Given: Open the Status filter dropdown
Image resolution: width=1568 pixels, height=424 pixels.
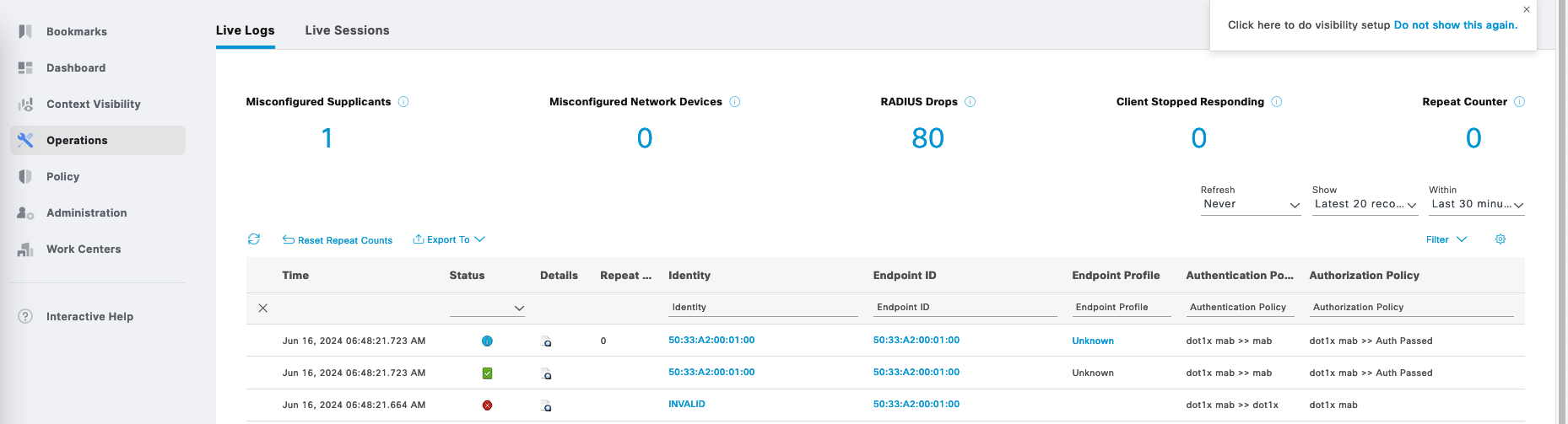Looking at the screenshot, I should (x=487, y=309).
